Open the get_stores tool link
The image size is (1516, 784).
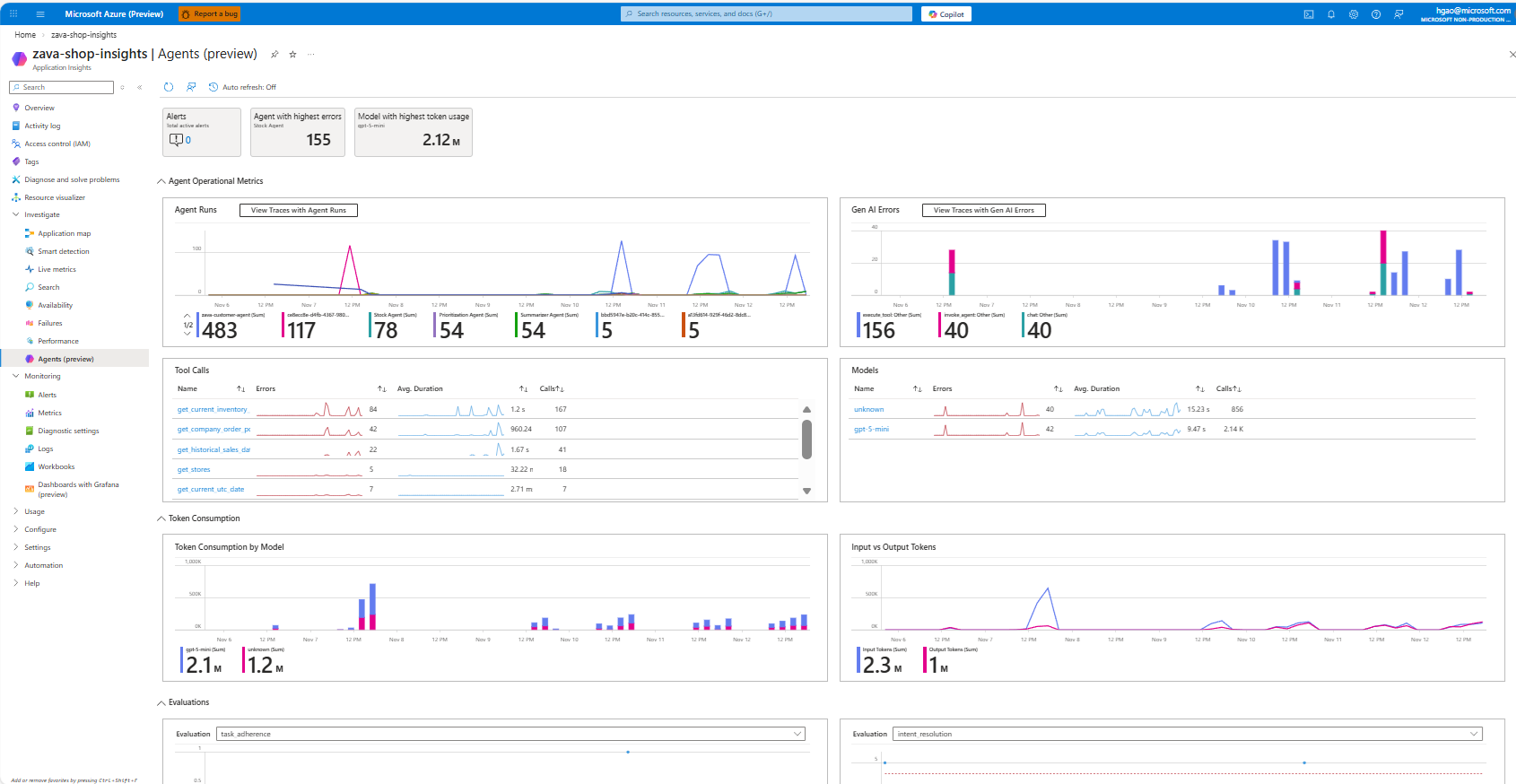194,469
